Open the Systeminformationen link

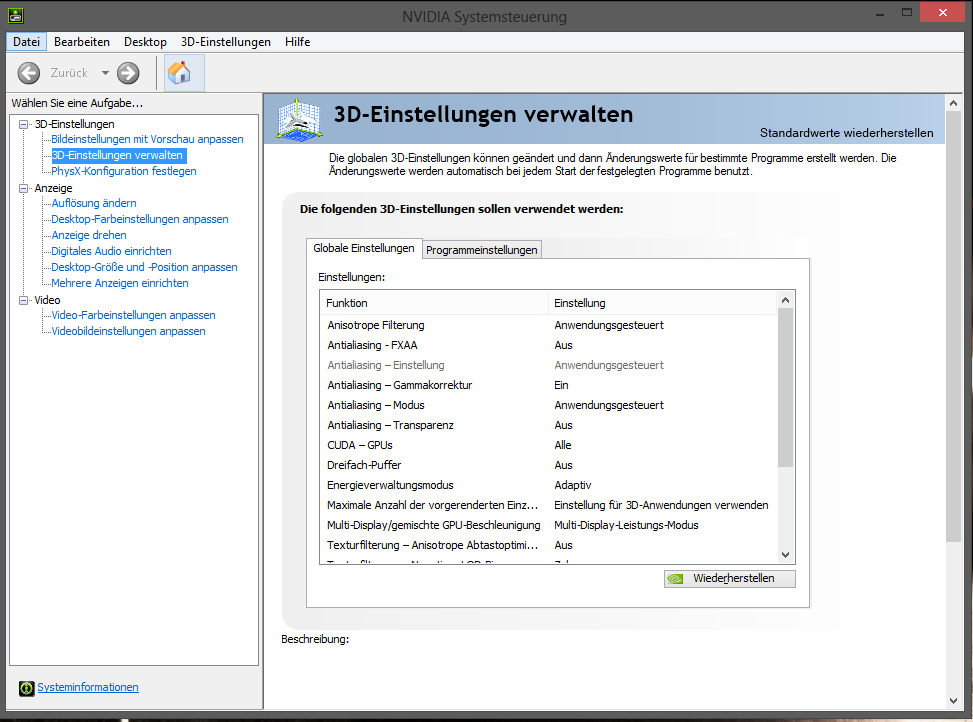coord(88,687)
